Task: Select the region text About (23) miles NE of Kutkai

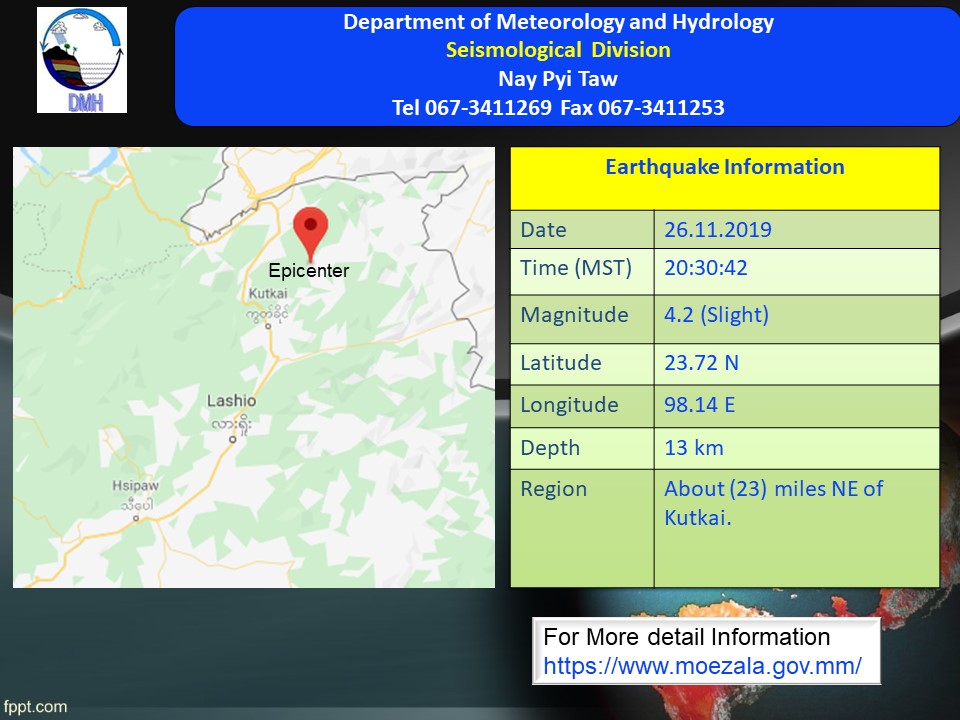Action: point(774,503)
